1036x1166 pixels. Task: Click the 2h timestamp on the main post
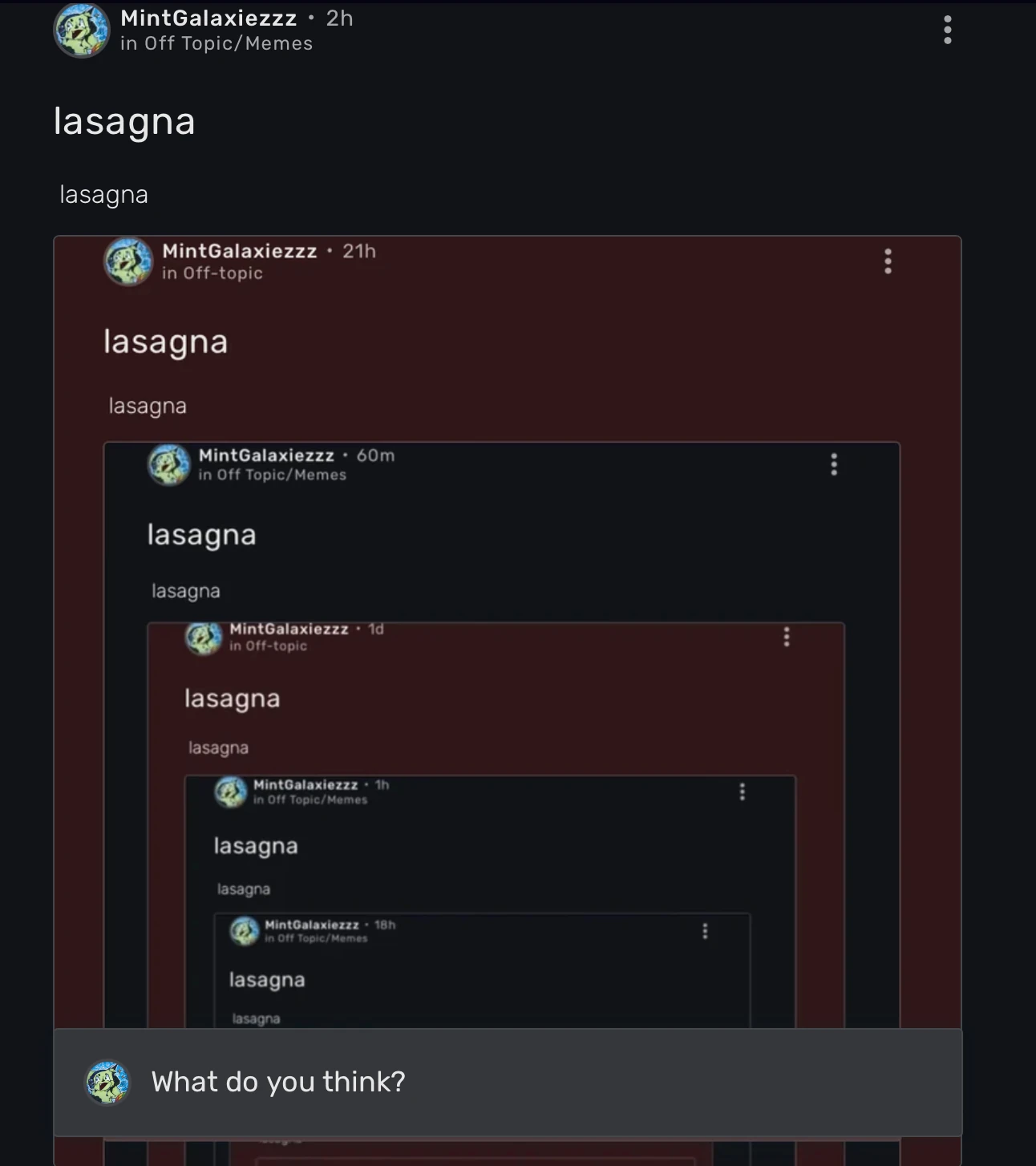(x=336, y=18)
